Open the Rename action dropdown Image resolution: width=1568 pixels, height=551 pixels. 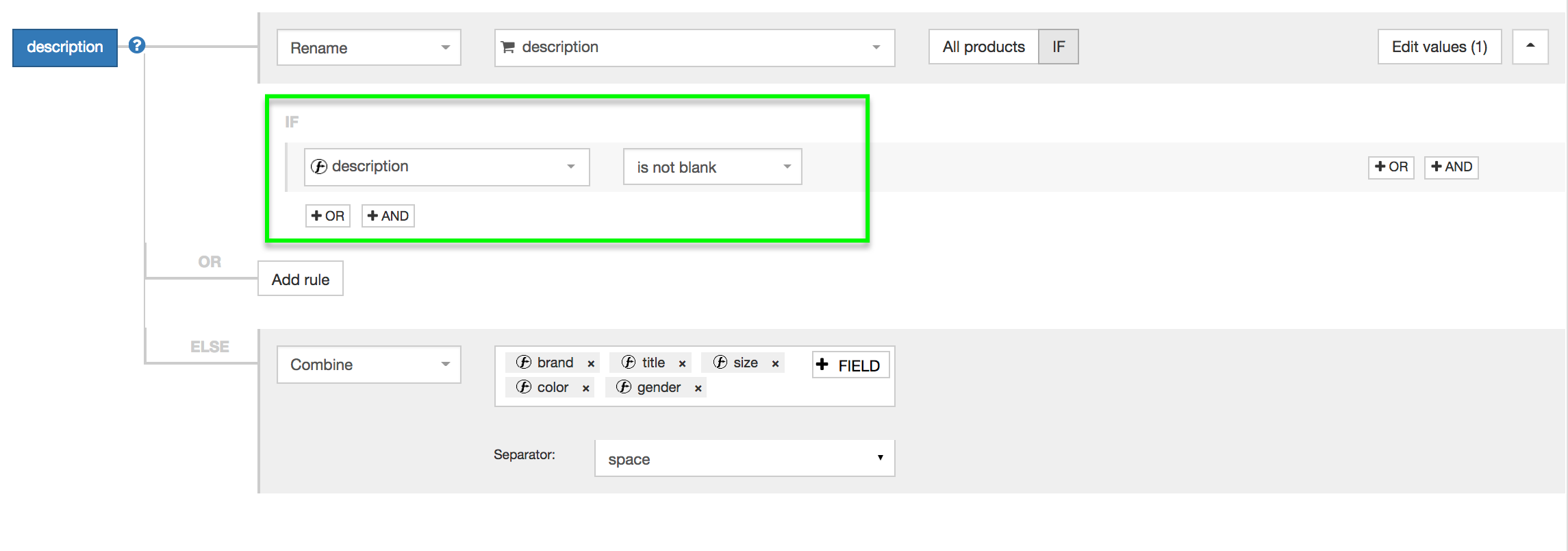(x=368, y=47)
